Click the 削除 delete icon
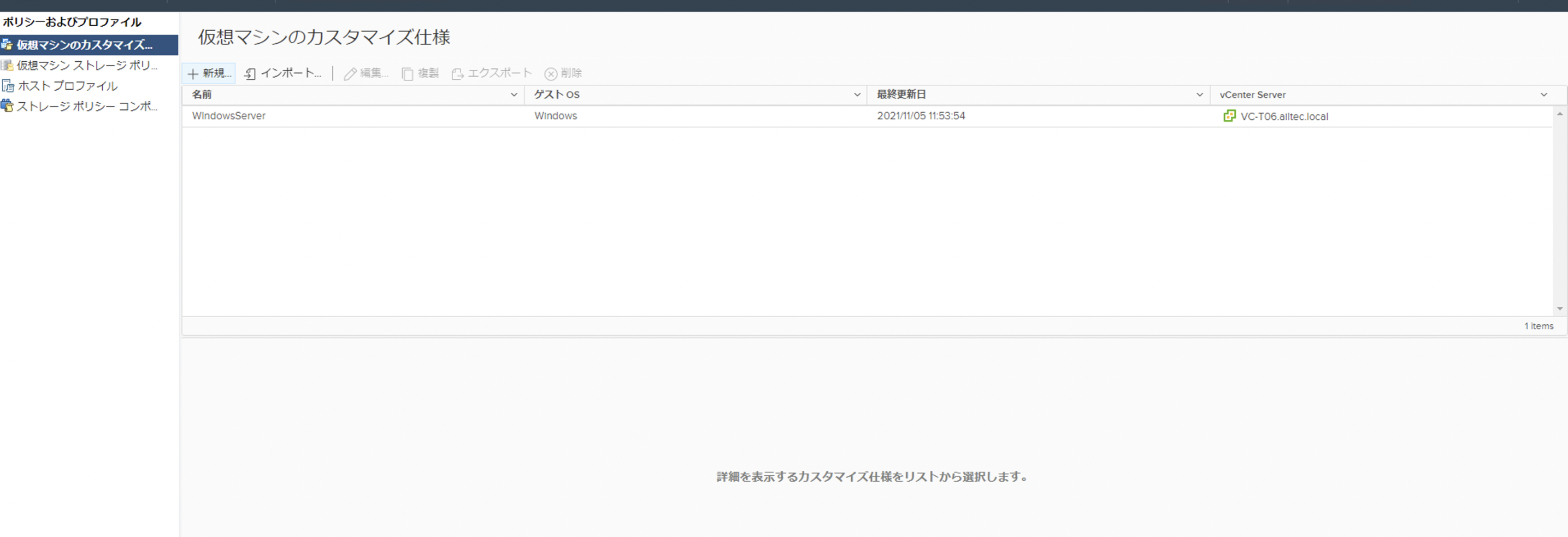 [551, 73]
